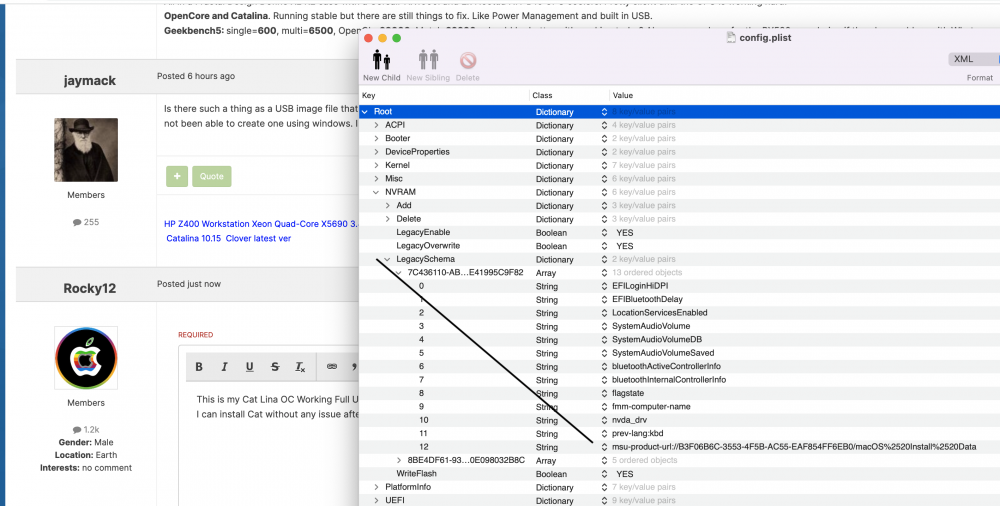Click the fmm-computer-name string value
The width and height of the screenshot is (1000, 506).
point(651,406)
